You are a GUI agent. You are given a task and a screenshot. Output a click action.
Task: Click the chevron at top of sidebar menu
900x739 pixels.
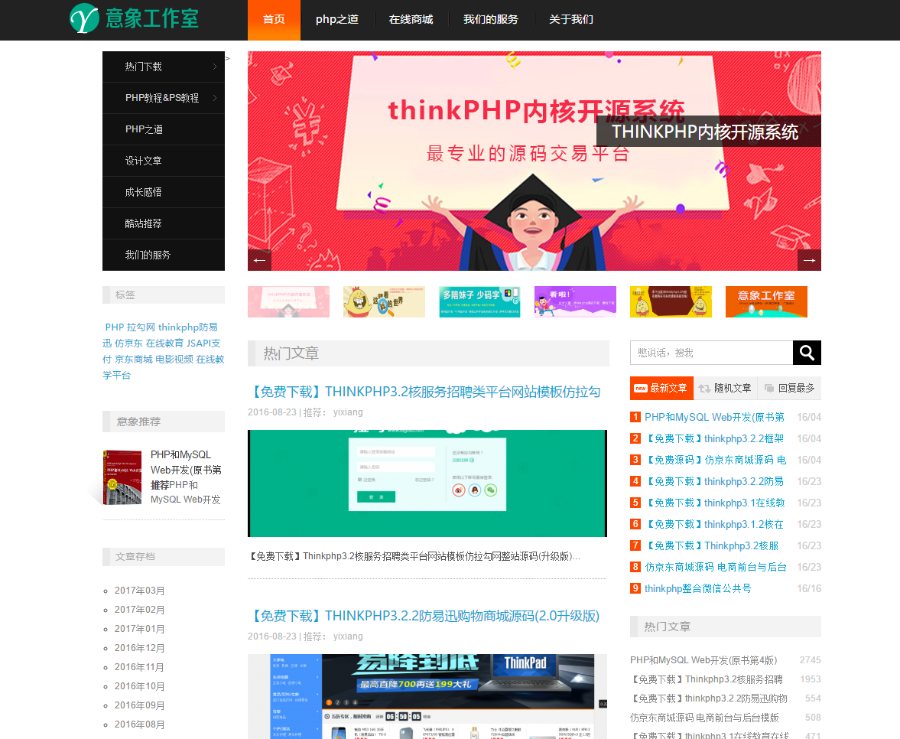(228, 58)
